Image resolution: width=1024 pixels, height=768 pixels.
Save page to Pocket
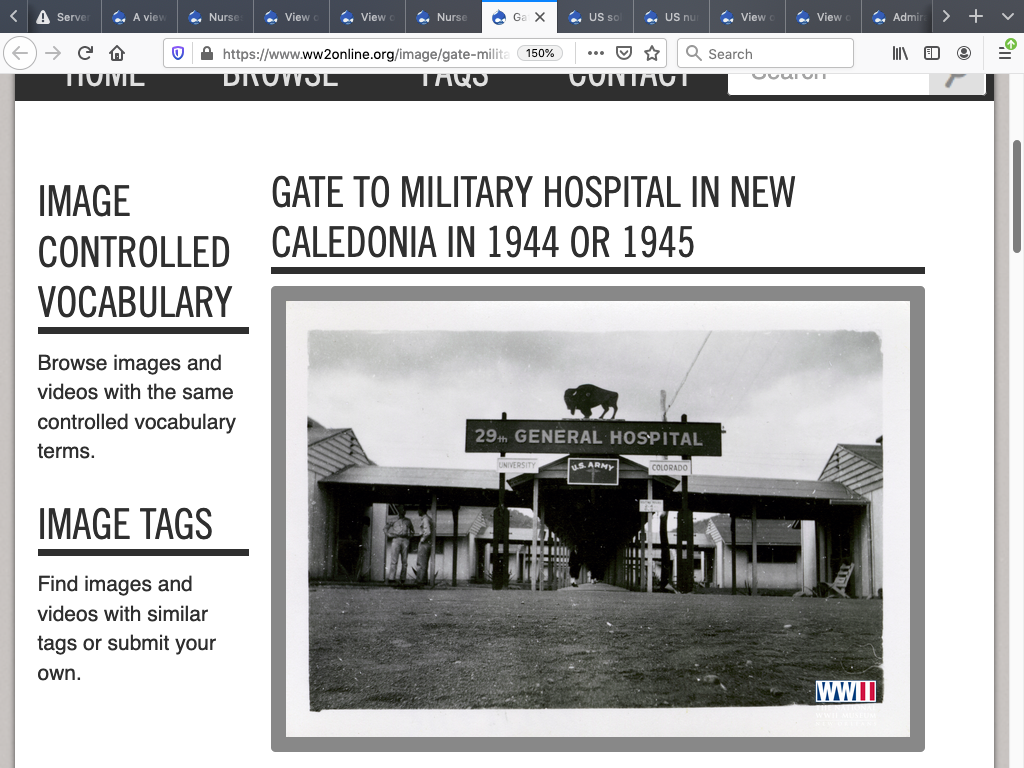pos(624,54)
